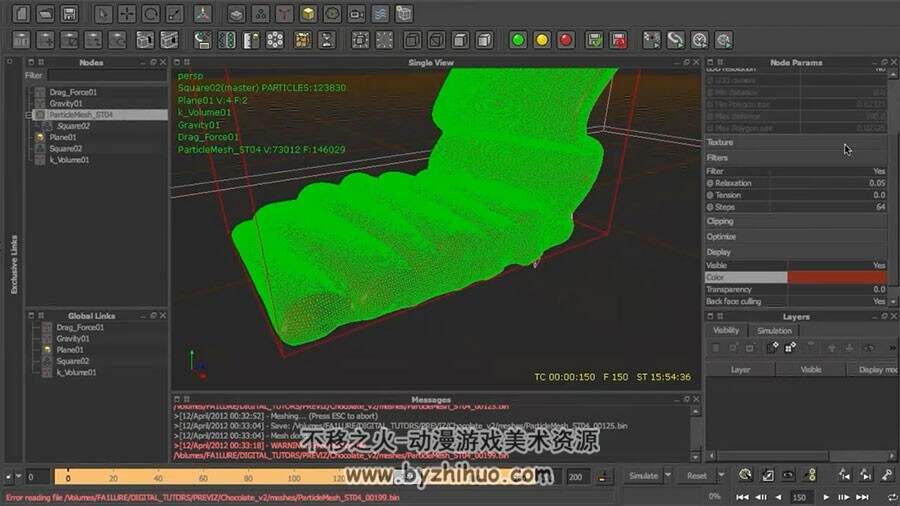Open the Reset button dropdown arrow
900x506 pixels.
click(x=721, y=475)
